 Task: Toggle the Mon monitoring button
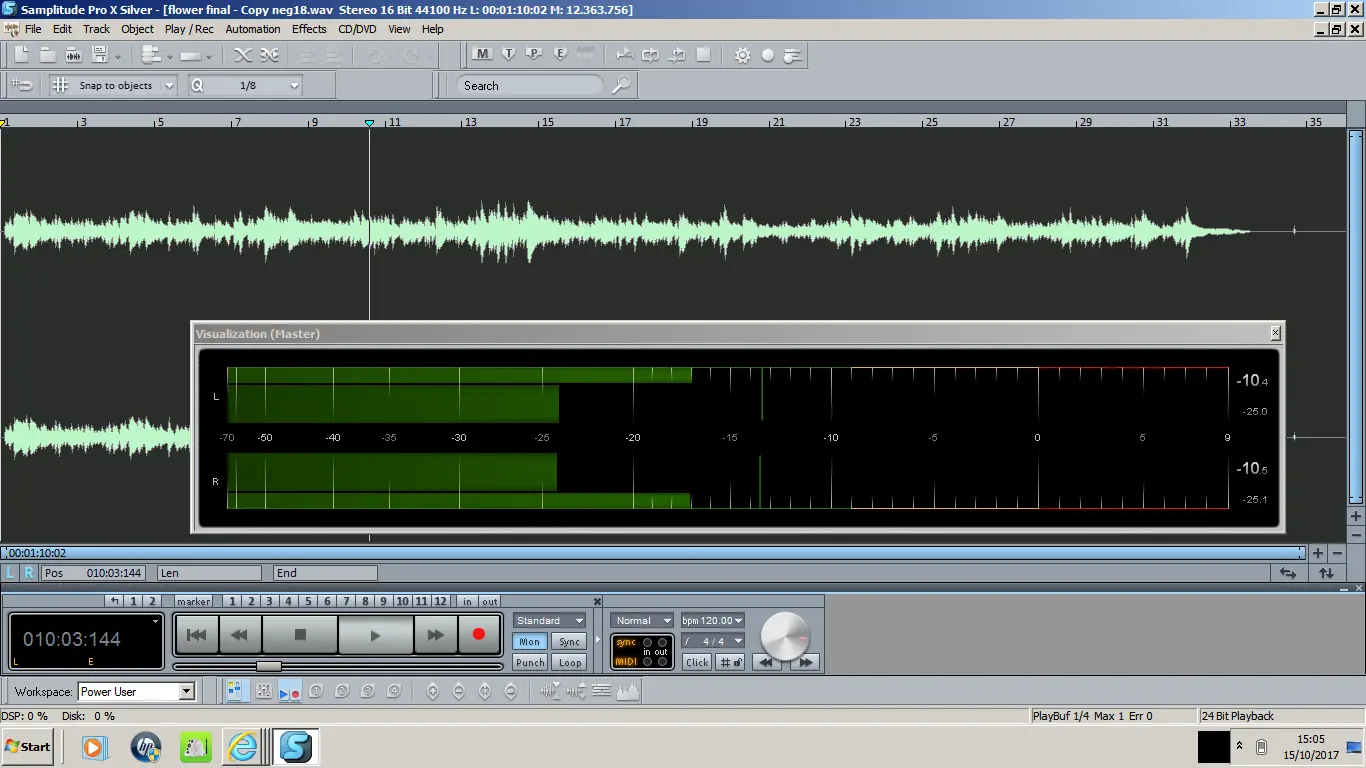pyautogui.click(x=530, y=642)
